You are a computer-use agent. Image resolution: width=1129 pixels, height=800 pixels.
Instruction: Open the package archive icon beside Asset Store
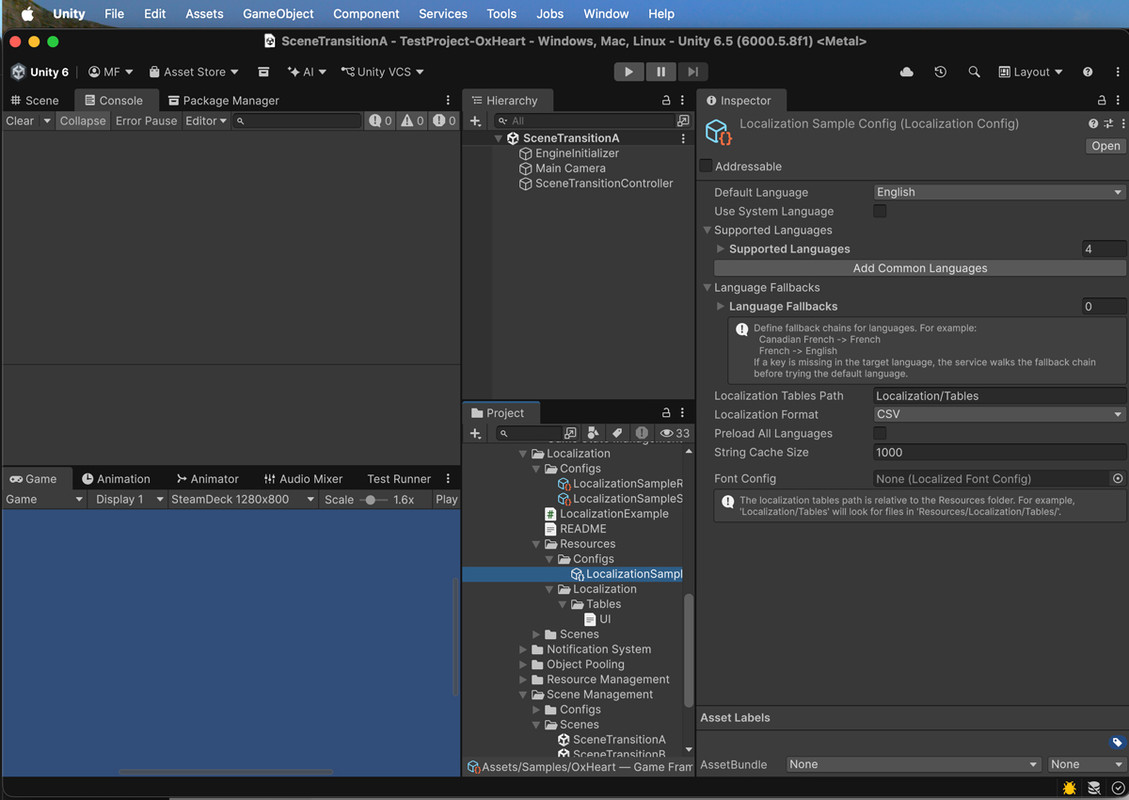click(x=264, y=72)
